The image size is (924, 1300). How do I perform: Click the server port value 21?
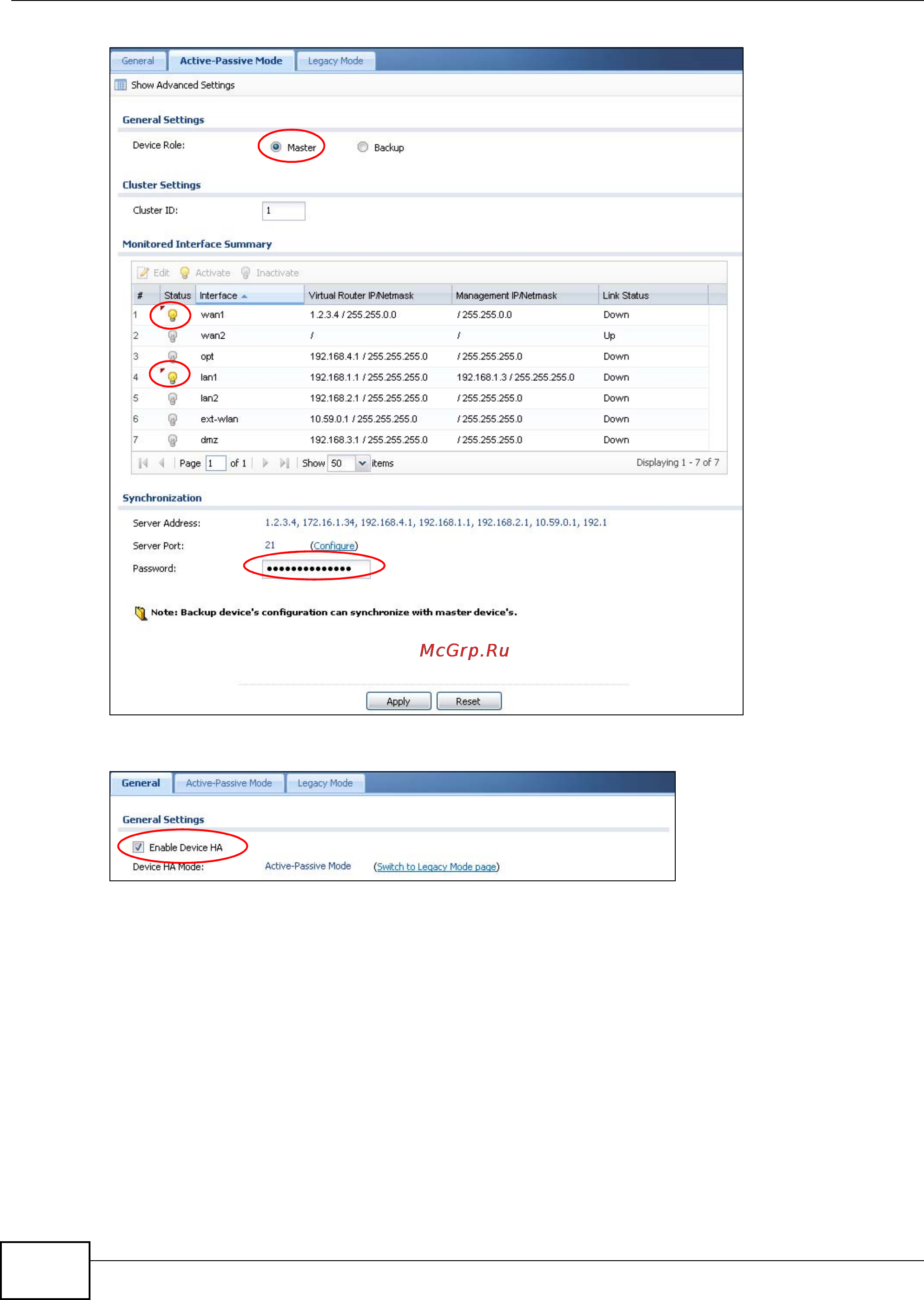[x=270, y=545]
